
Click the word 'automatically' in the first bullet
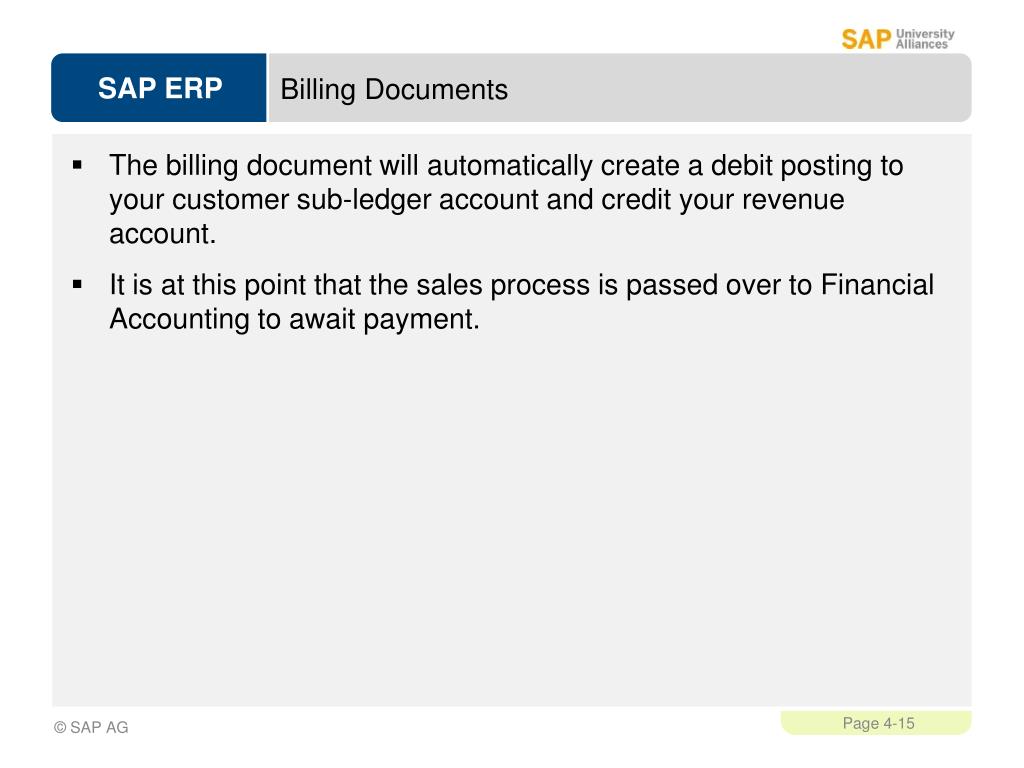tap(509, 165)
